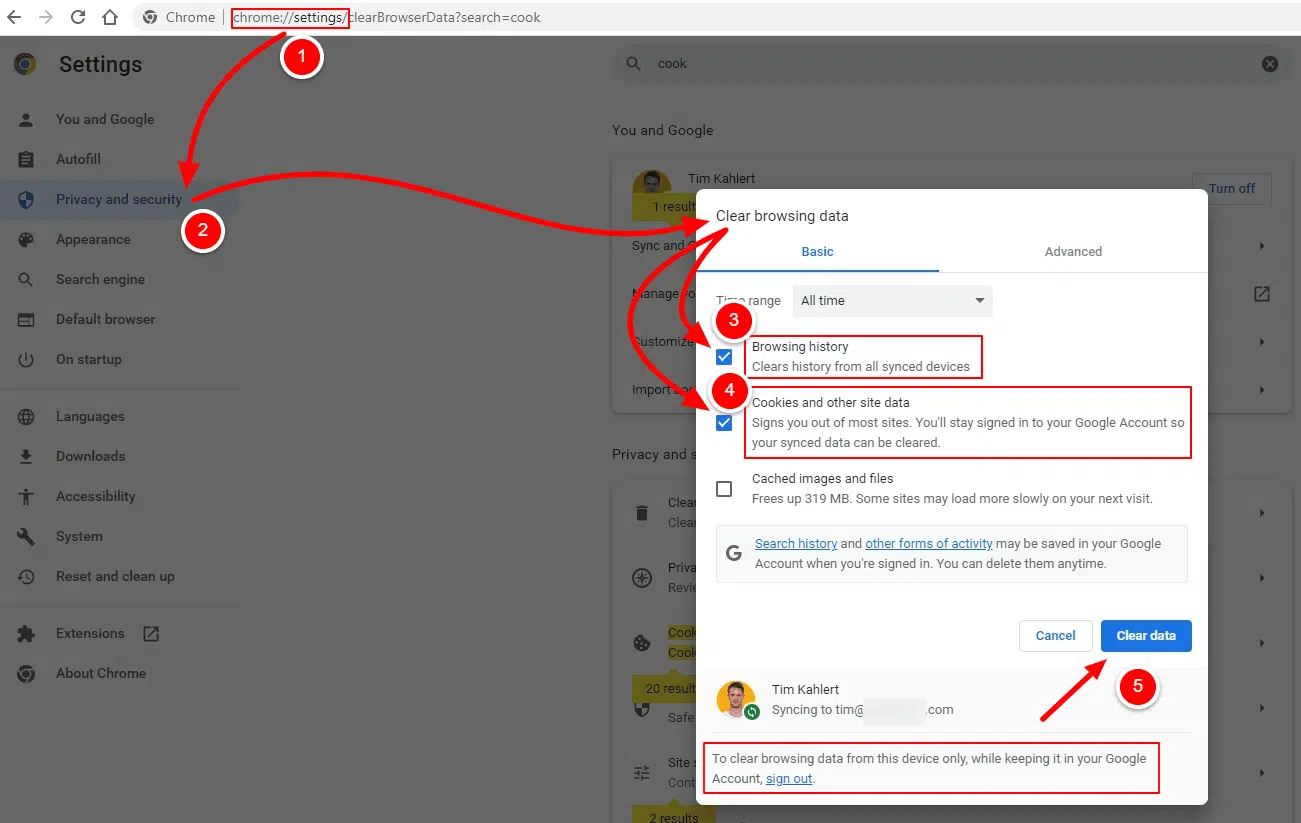Screen dimensions: 1301x823
Task: Click the browser forward arrow
Action: pos(46,17)
